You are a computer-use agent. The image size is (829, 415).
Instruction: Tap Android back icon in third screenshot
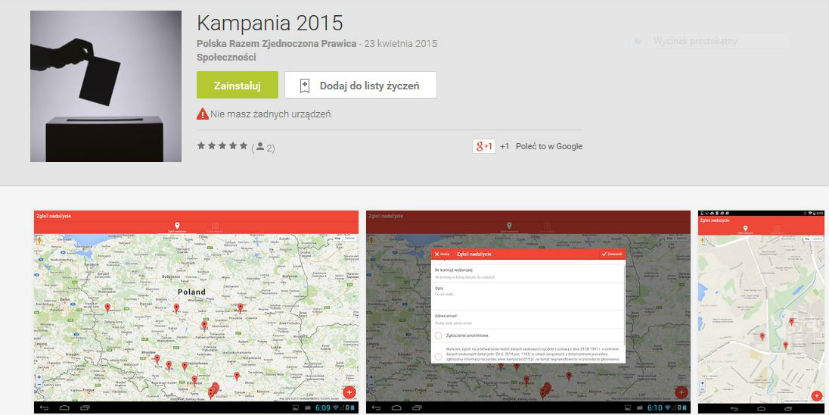[x=734, y=409]
